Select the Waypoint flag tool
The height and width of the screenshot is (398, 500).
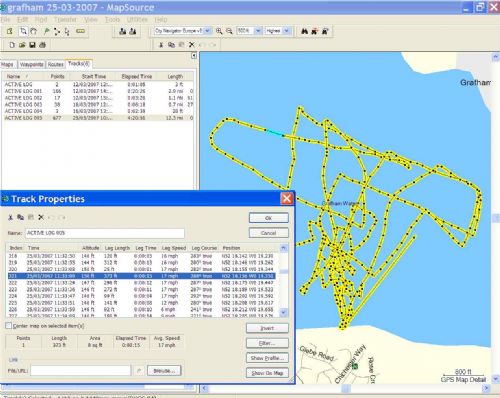tap(46, 31)
